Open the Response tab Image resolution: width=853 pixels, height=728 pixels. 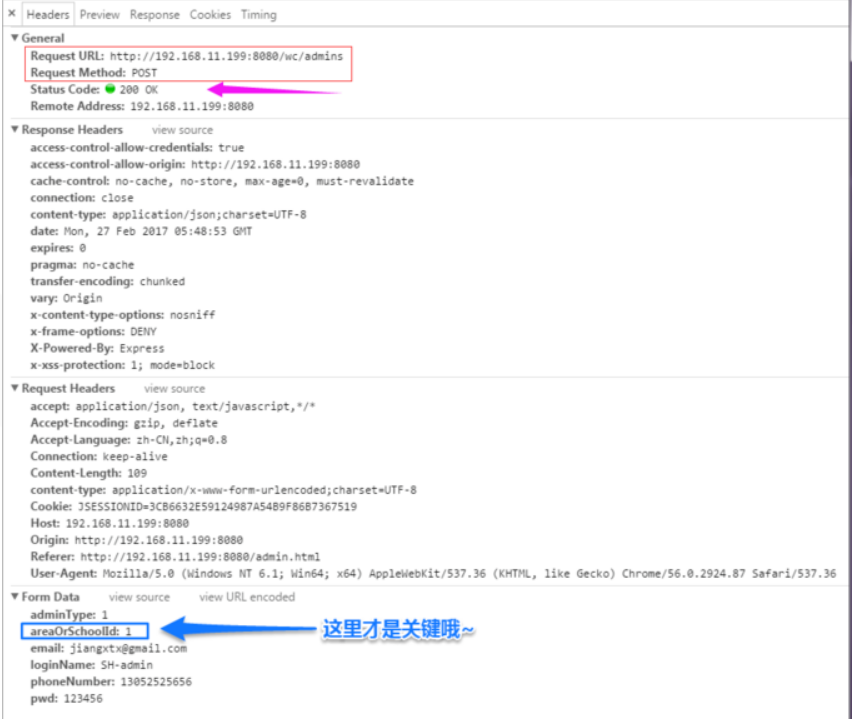pos(154,14)
